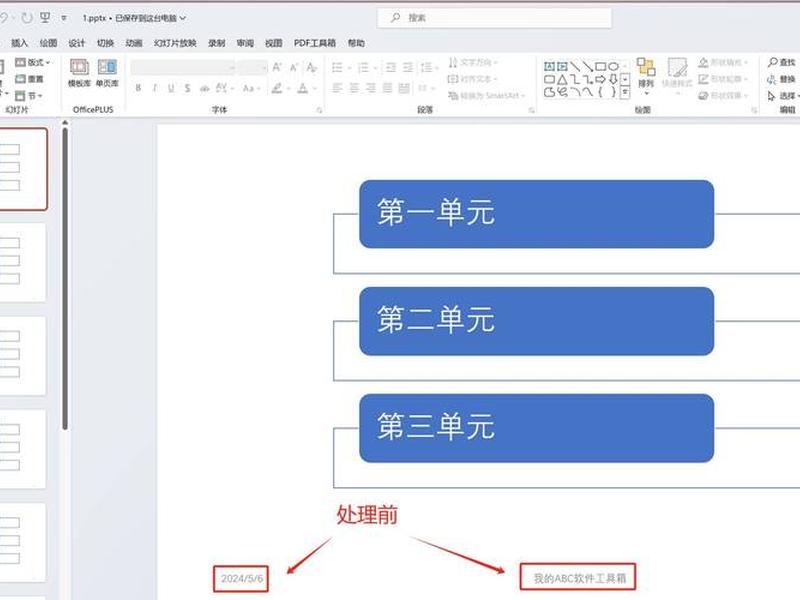Click the 单页库 single page library icon
Screen dimensions: 800x600
107,73
